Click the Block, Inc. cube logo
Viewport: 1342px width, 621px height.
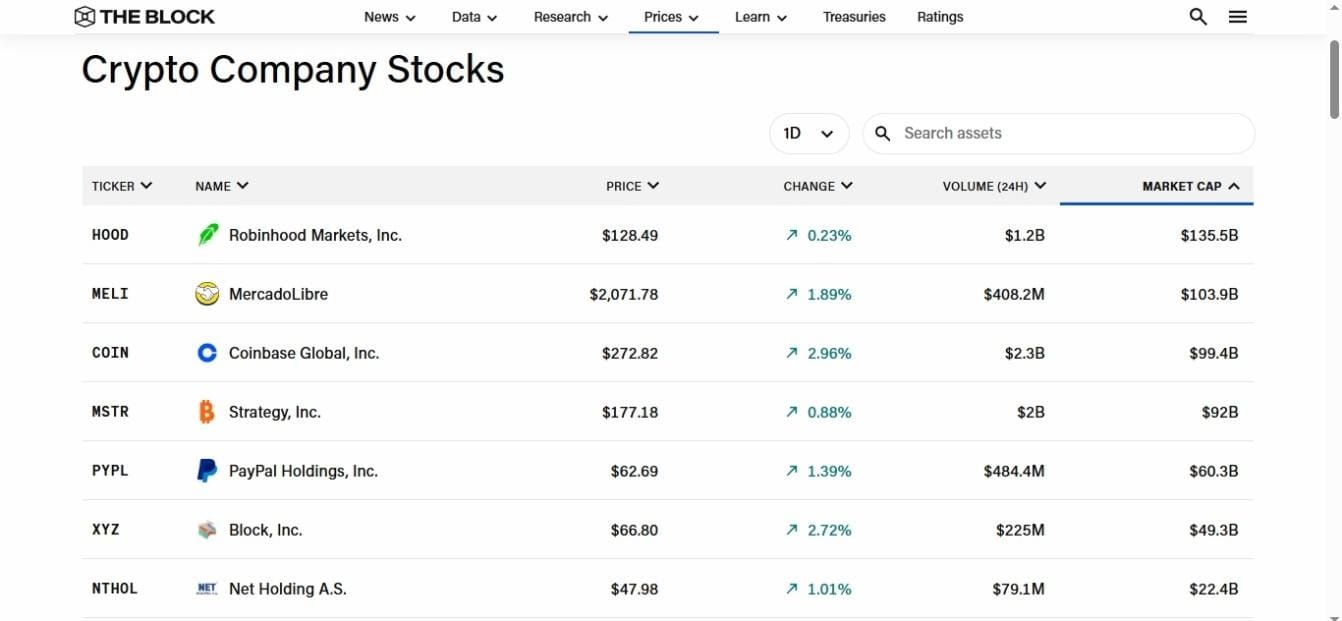[x=207, y=530]
